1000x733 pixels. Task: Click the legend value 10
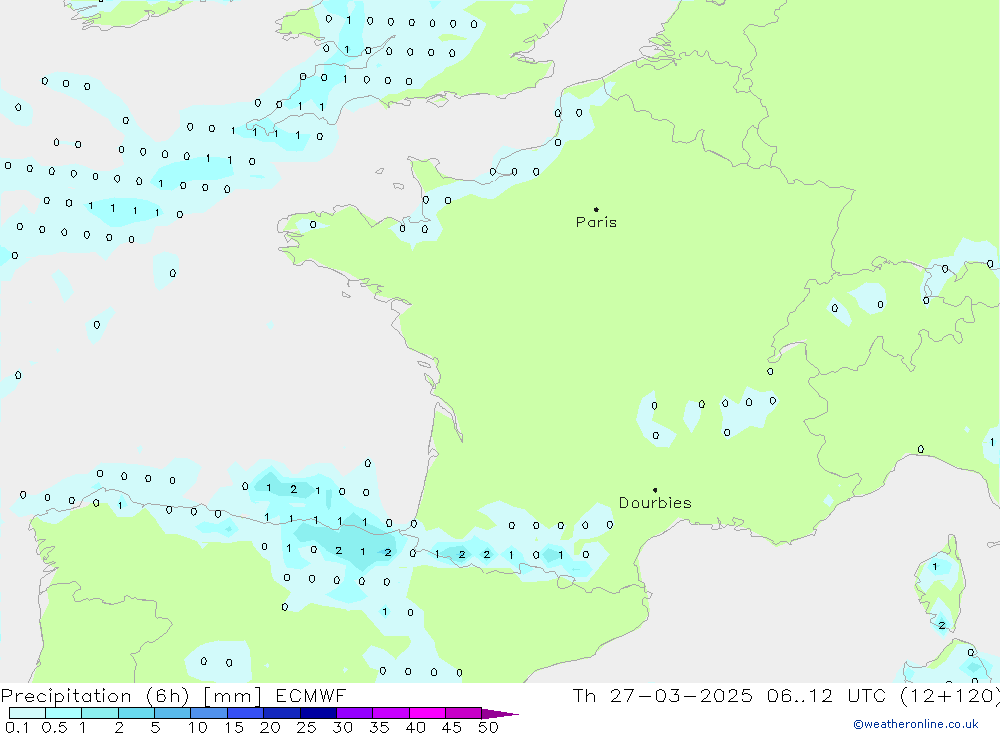(x=197, y=727)
